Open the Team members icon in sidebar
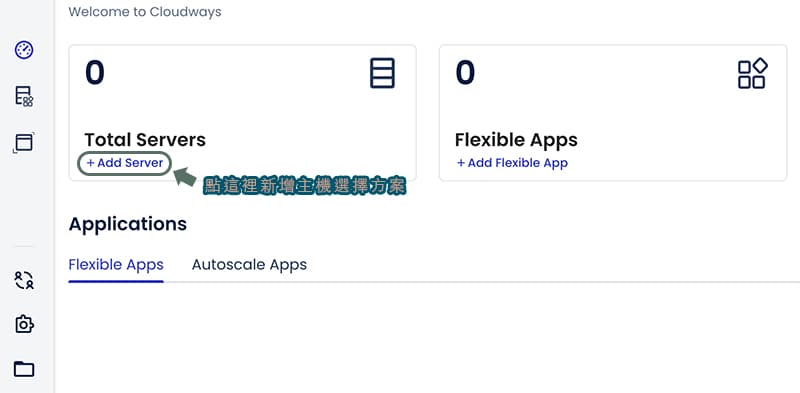The height and width of the screenshot is (393, 800). (x=24, y=280)
